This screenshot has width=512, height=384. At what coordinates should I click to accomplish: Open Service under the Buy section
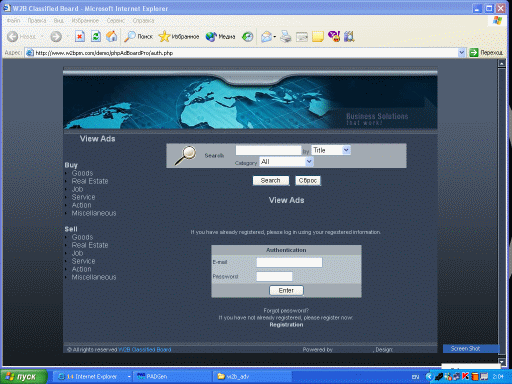[83, 197]
